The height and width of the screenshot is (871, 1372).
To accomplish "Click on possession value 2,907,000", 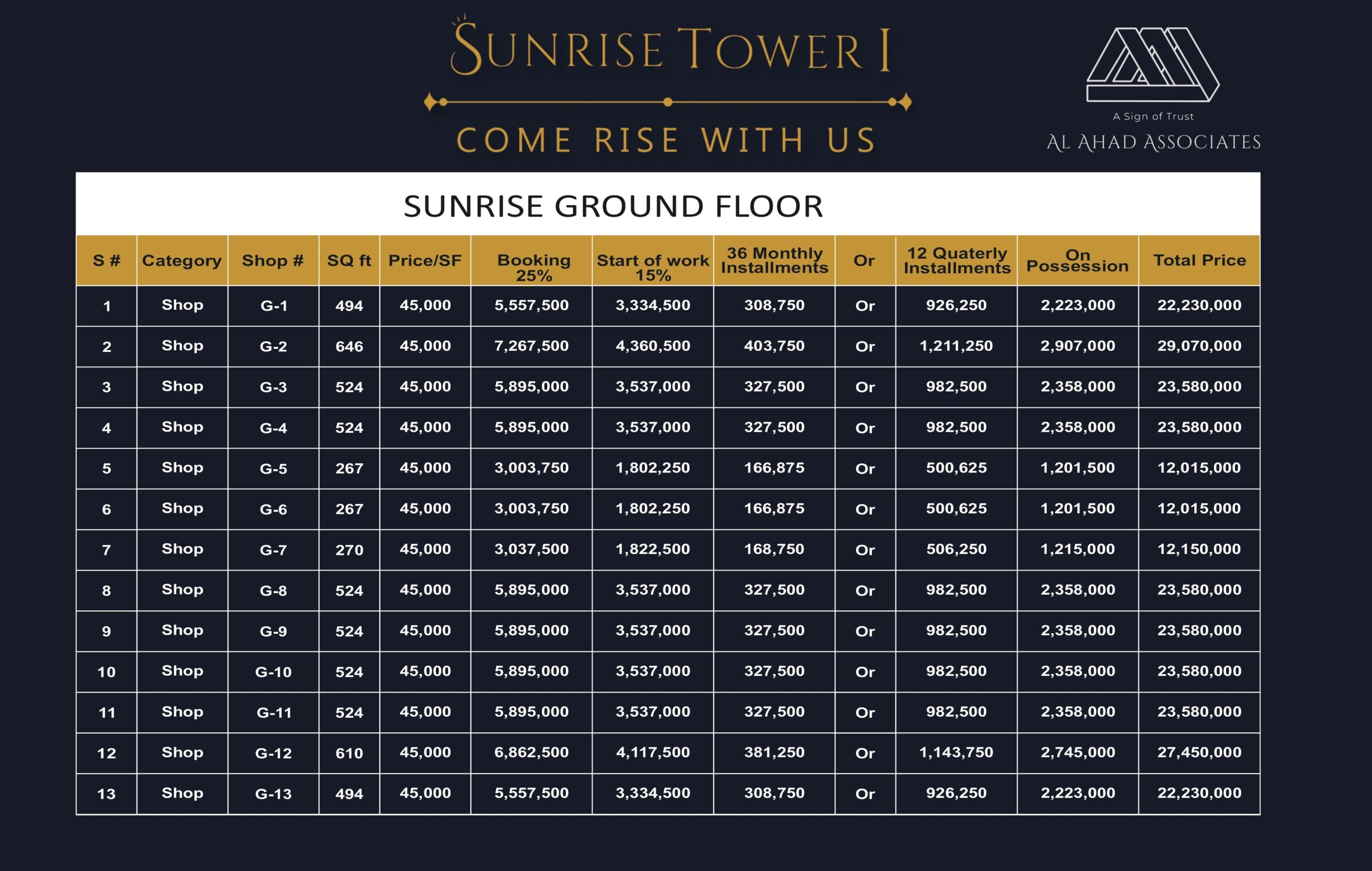I will coord(1078,346).
